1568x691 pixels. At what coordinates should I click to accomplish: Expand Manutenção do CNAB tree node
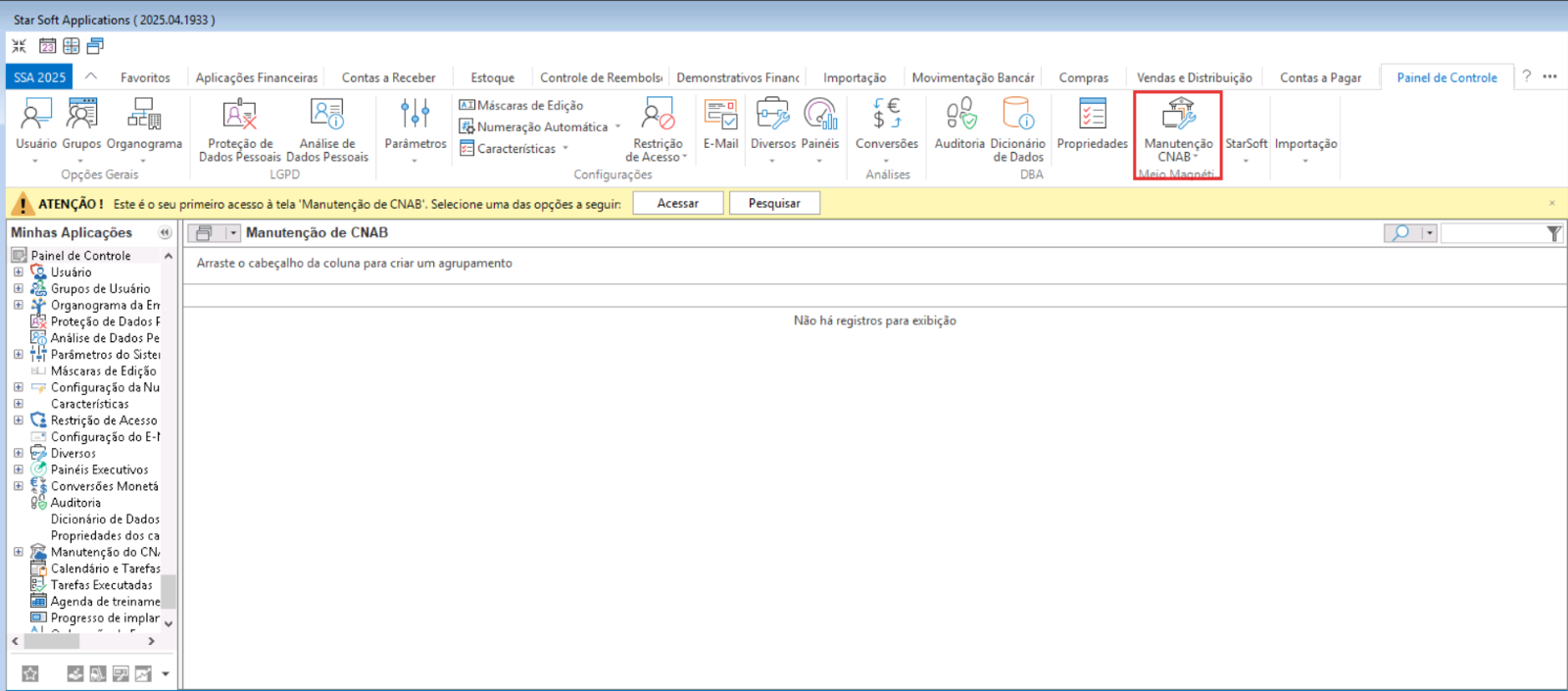coord(18,552)
